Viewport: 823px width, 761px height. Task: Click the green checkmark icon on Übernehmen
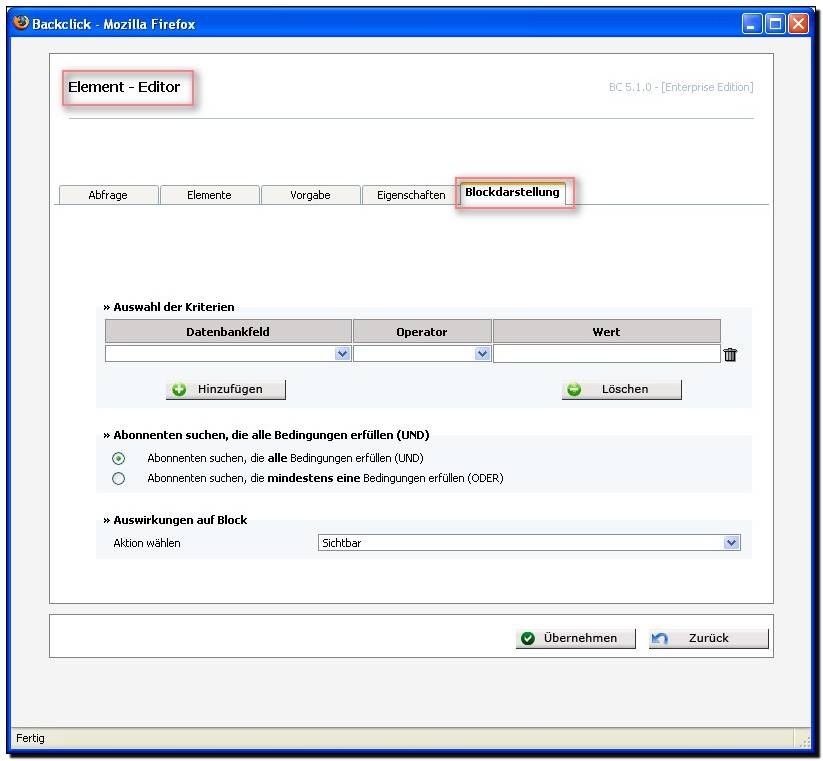(527, 638)
